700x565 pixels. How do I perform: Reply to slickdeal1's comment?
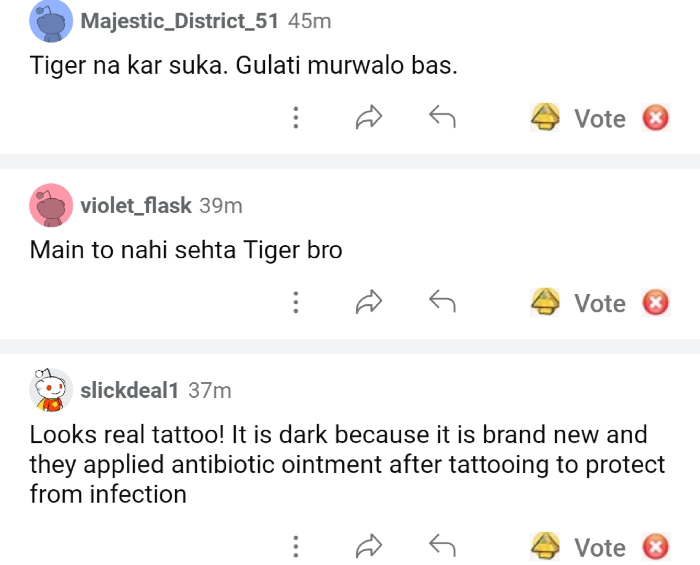(x=442, y=547)
